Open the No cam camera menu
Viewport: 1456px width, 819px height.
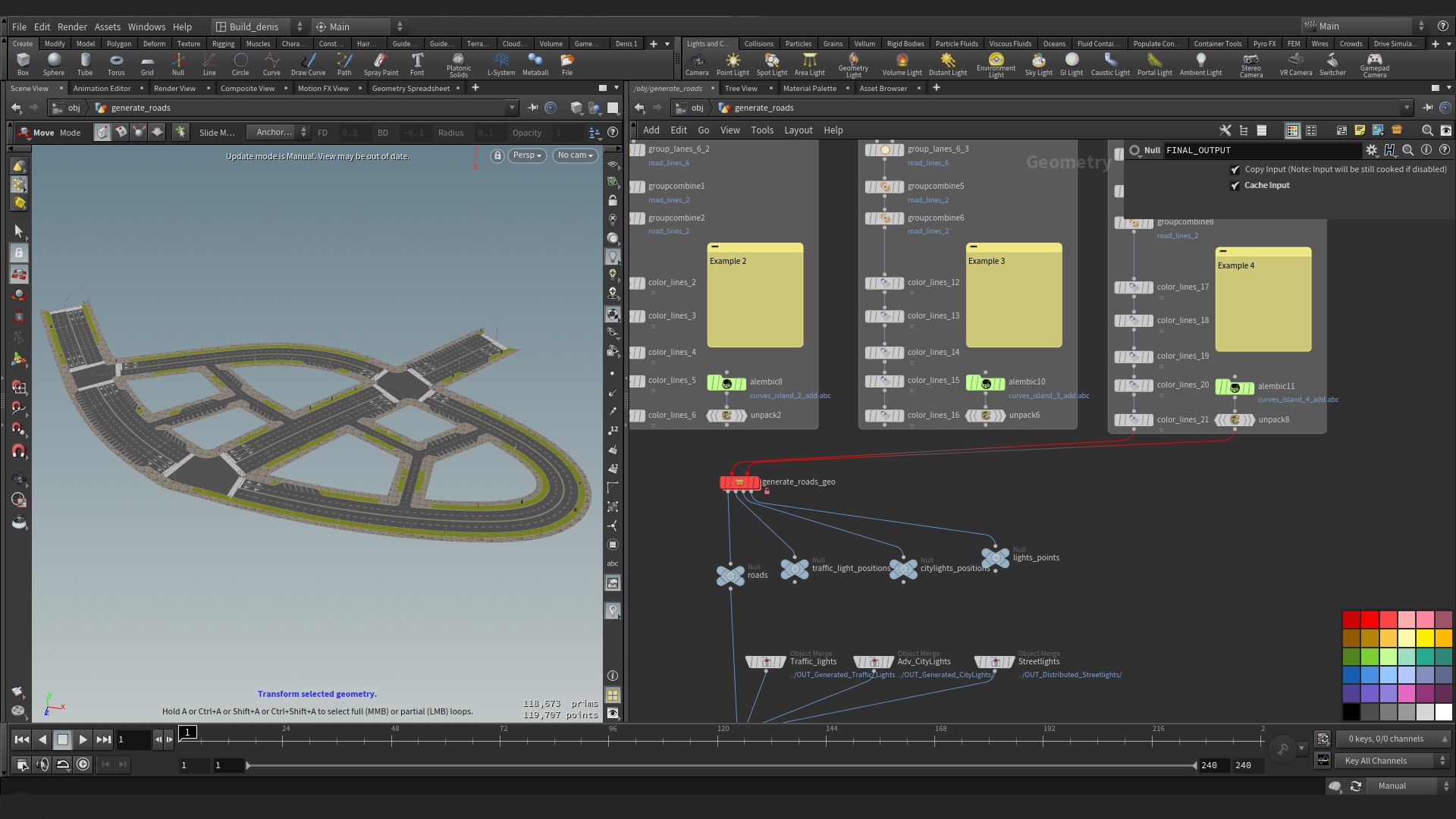576,155
